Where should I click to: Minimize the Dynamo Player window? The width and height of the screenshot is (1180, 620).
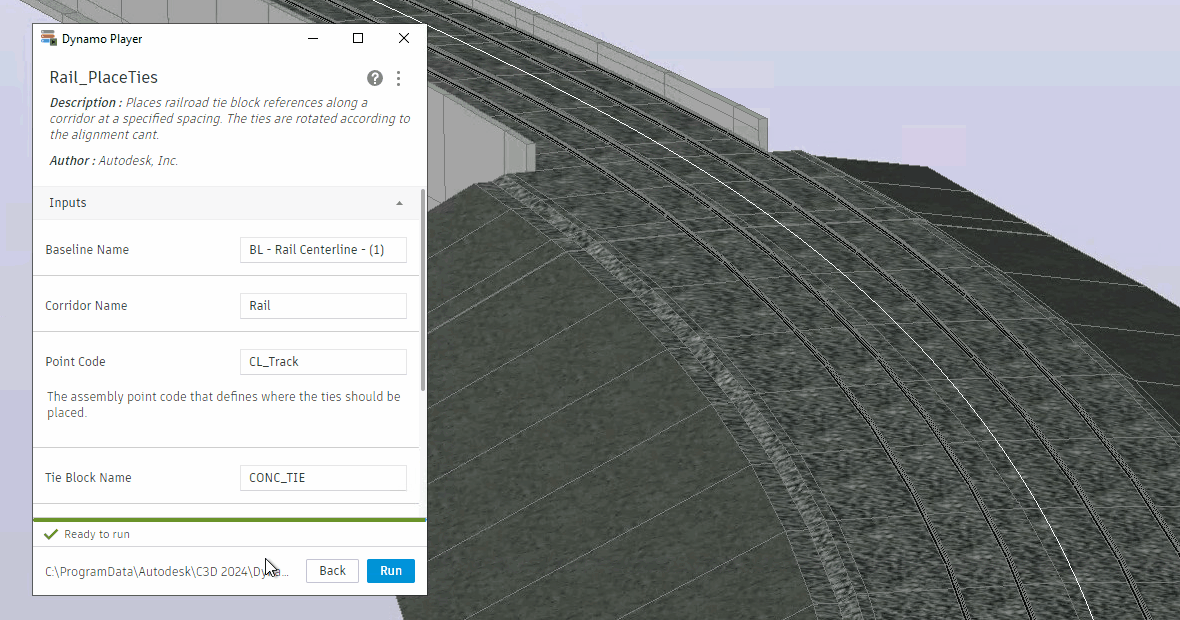coord(313,39)
